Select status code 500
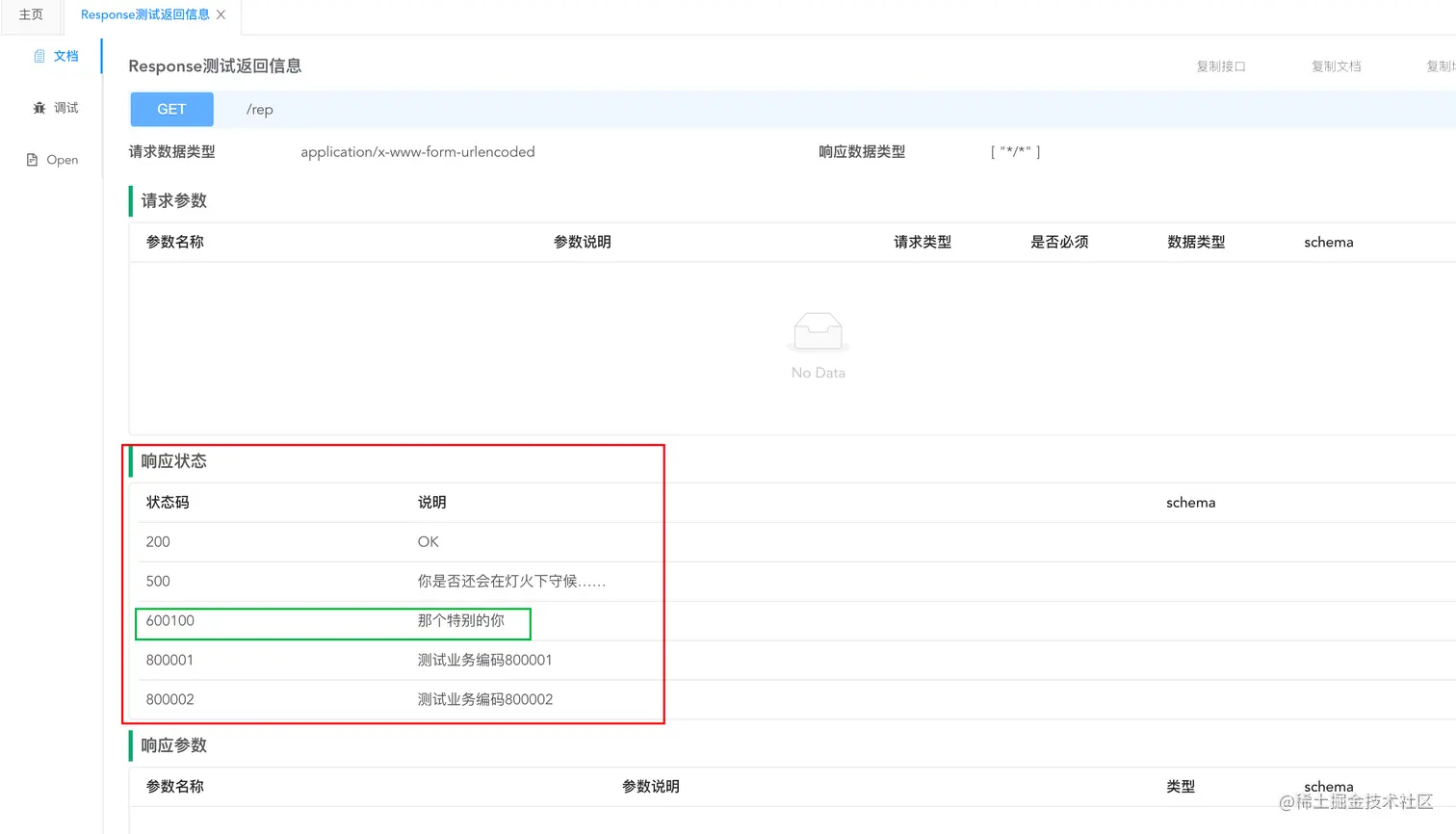Viewport: 1456px width, 834px height. tap(158, 581)
